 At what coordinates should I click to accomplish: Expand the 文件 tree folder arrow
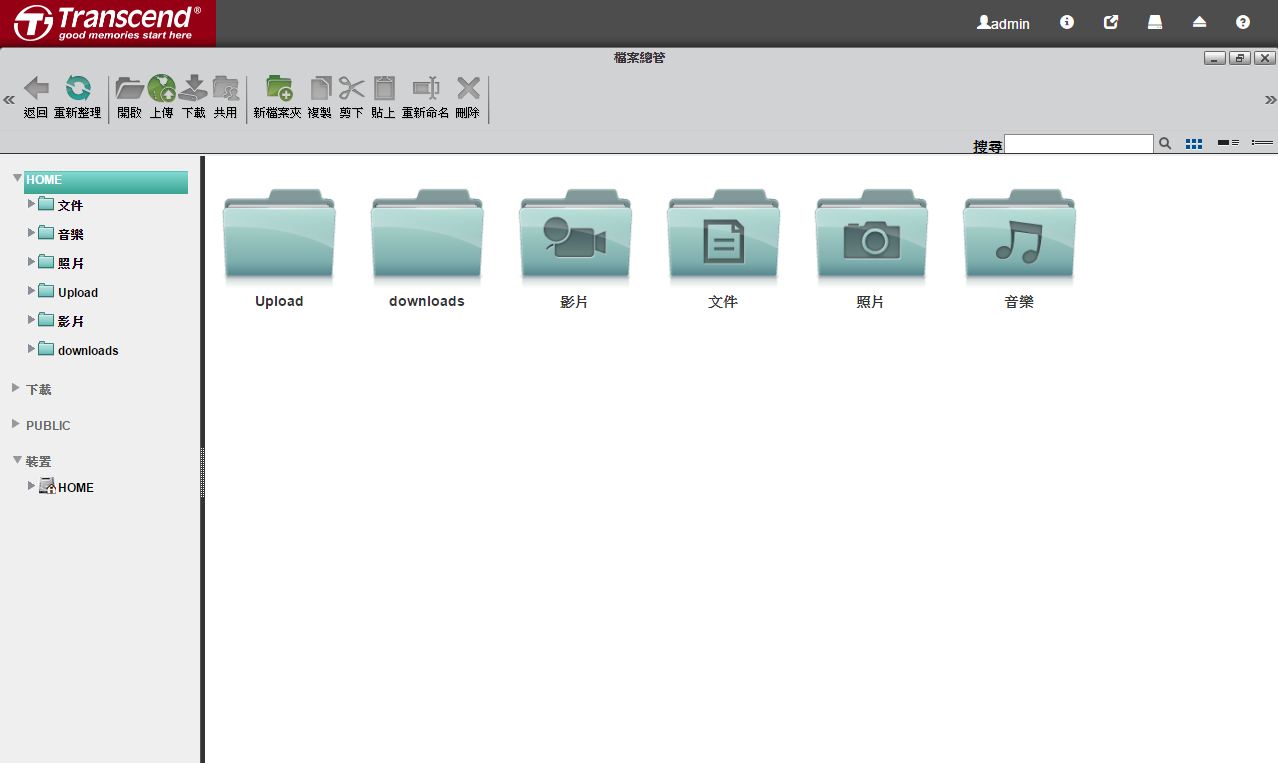tap(32, 204)
